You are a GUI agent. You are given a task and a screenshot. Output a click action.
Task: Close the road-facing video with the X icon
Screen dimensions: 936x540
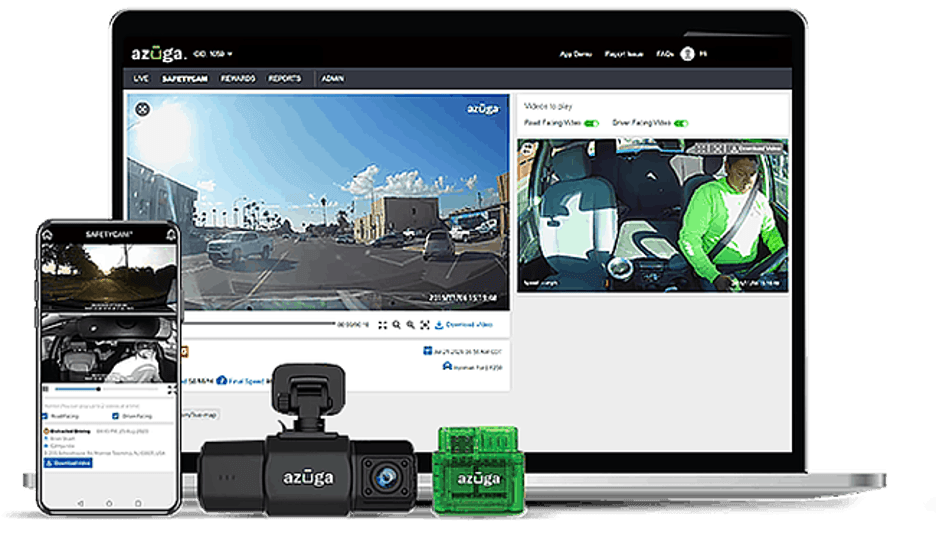143,109
